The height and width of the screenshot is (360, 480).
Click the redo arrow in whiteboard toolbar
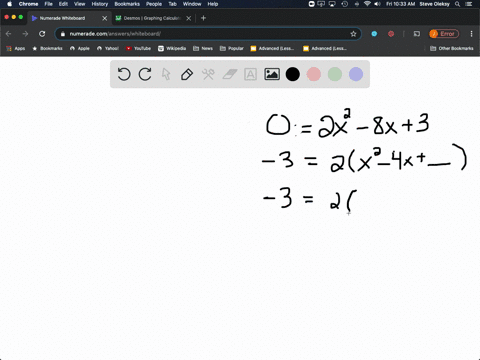[x=145, y=74]
